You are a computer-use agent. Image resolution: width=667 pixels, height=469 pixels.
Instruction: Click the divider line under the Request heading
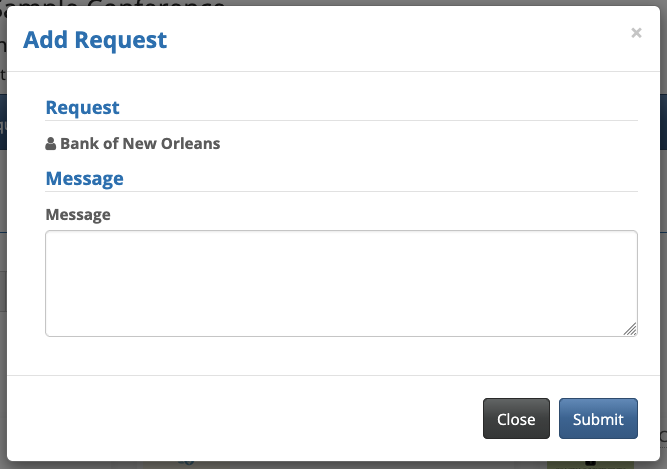point(341,121)
